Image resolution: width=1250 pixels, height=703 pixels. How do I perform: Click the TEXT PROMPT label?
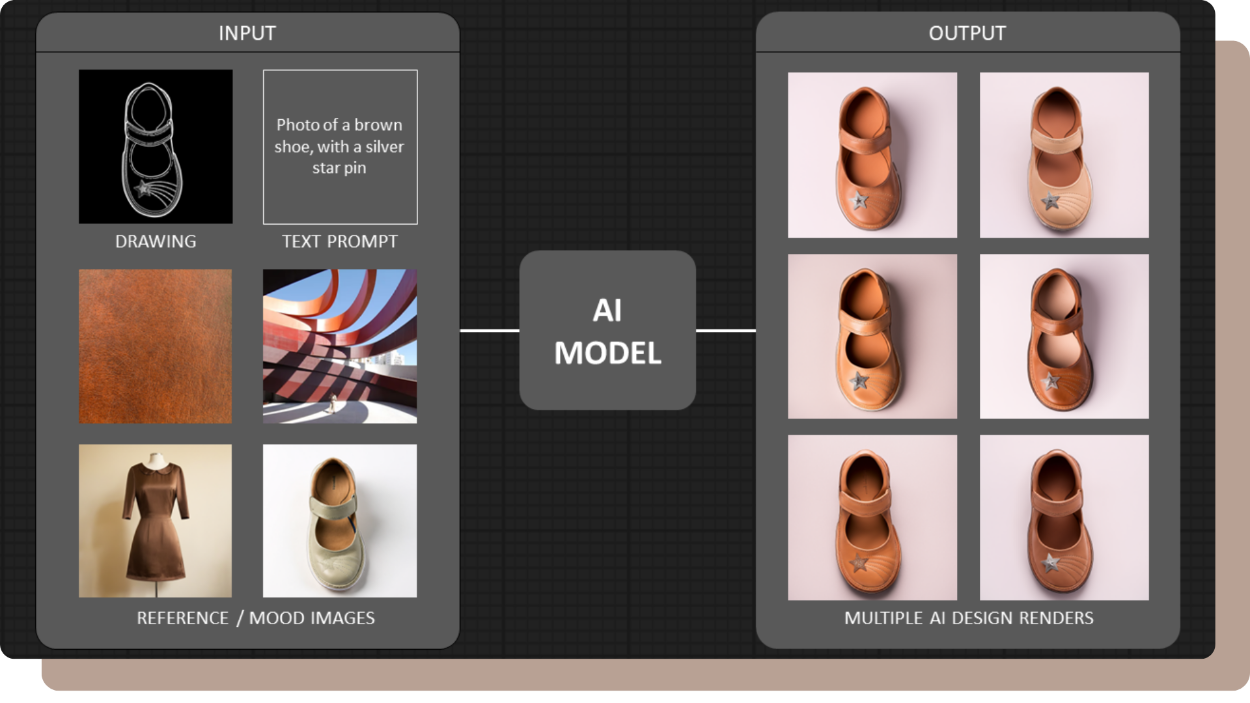340,242
